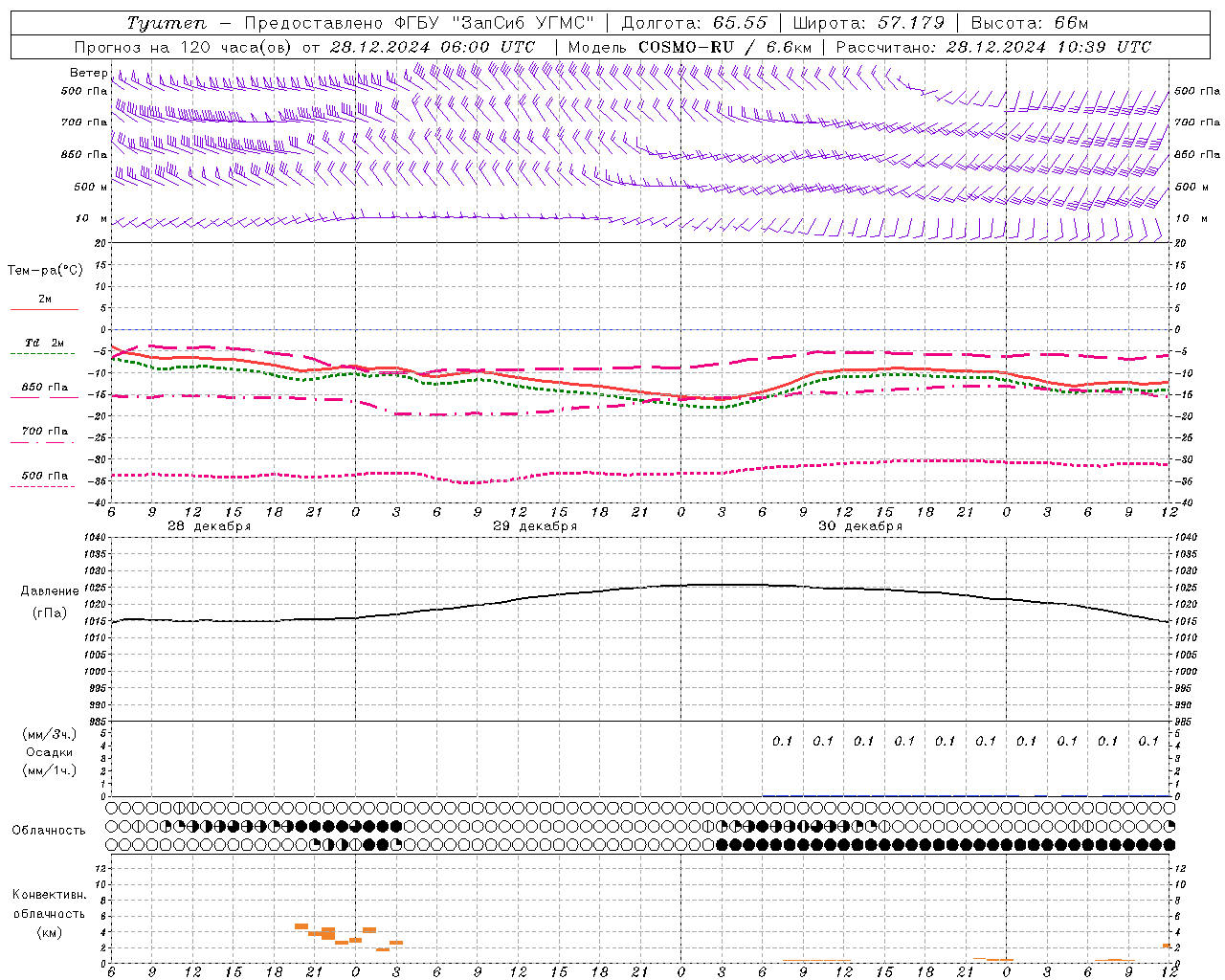Click the 29 декабря date label
The height and width of the screenshot is (980, 1225).
[x=535, y=526]
